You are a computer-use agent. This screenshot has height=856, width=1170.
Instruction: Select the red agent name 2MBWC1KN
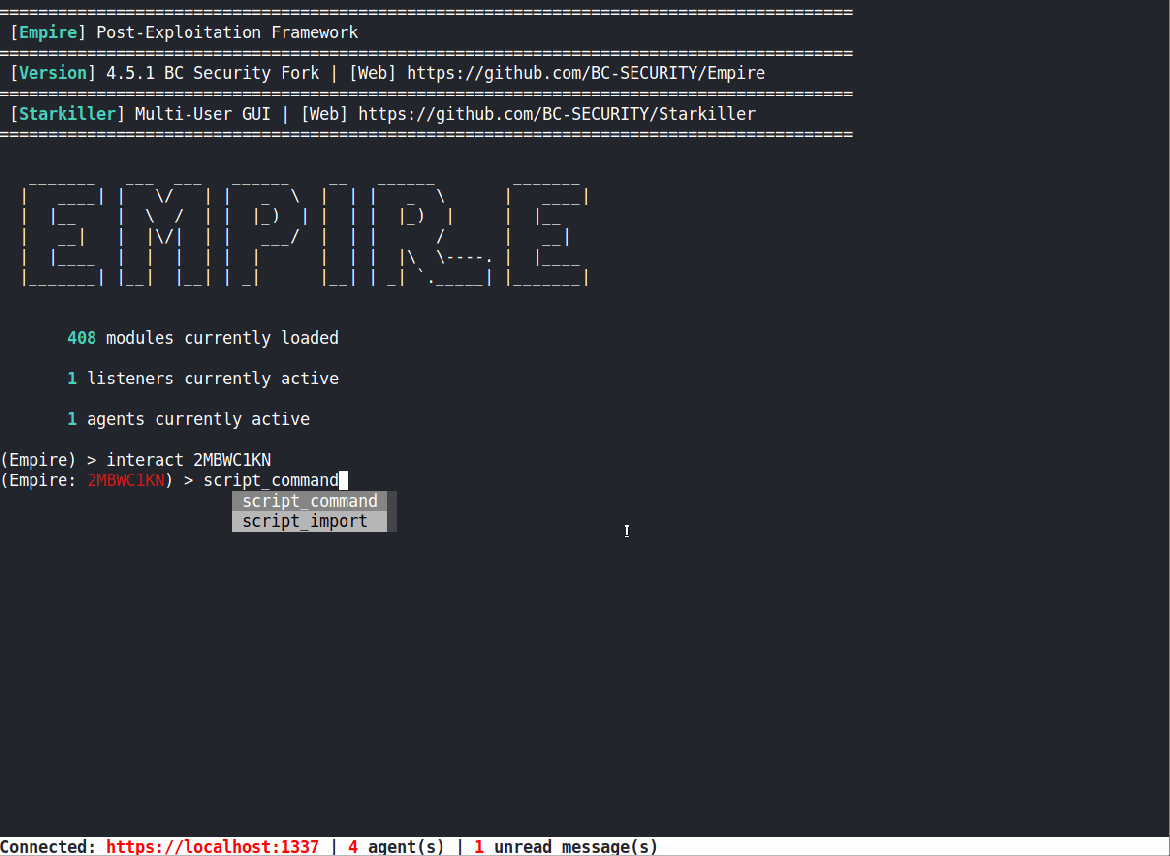pos(126,480)
